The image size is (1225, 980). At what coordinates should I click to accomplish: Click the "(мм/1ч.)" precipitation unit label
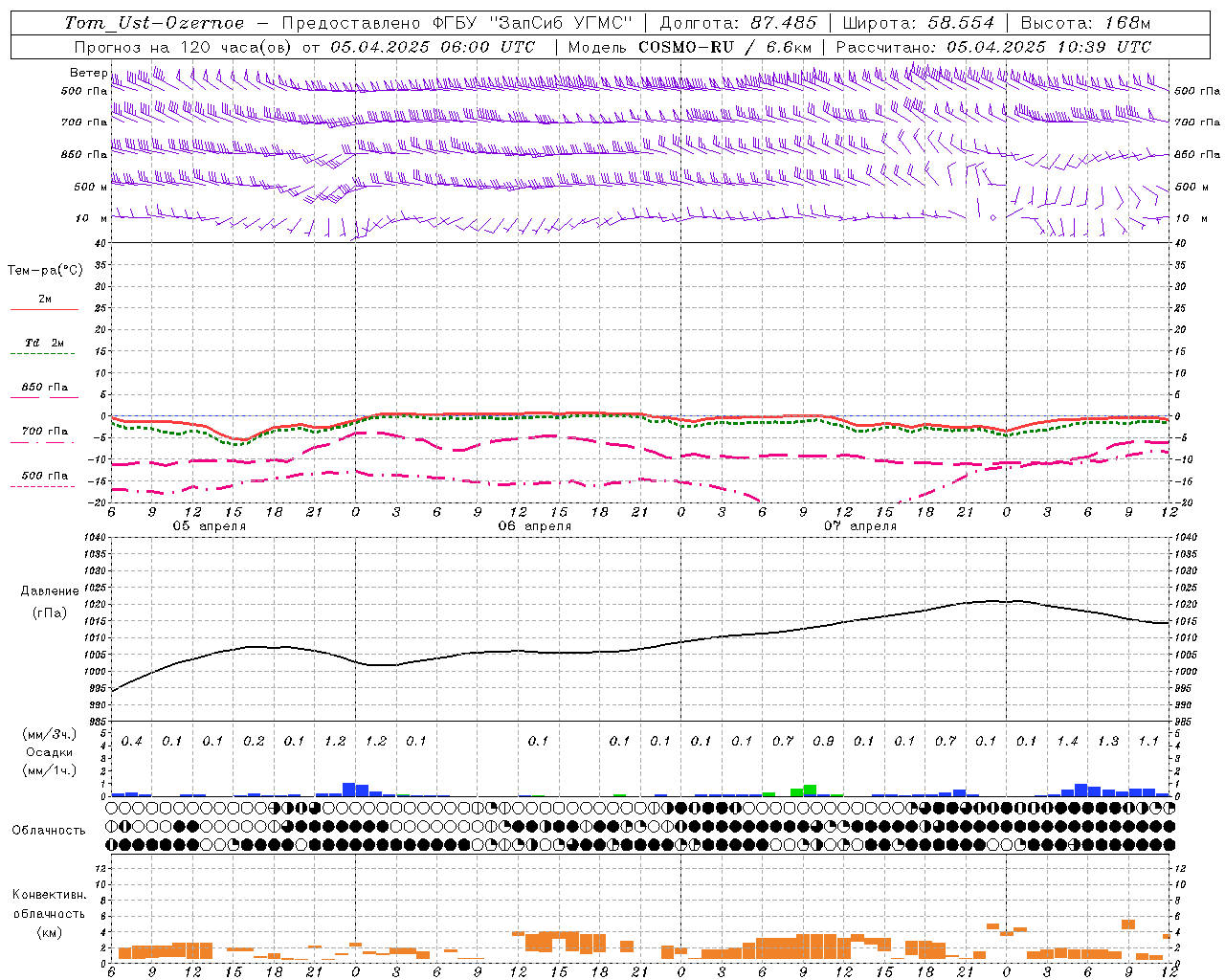50,770
